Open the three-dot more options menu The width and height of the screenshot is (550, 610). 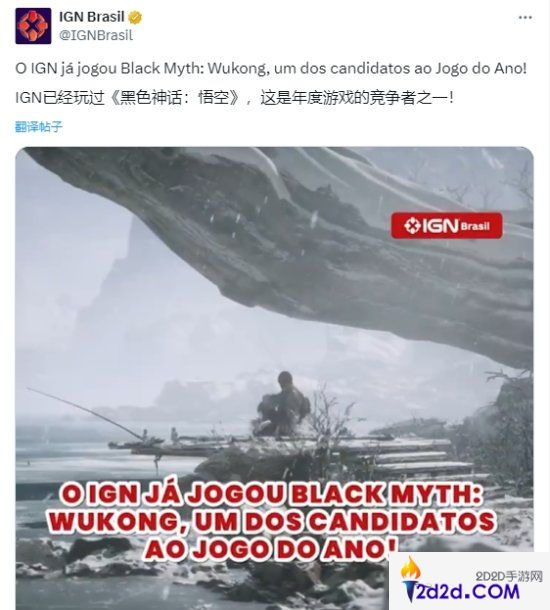coord(525,18)
